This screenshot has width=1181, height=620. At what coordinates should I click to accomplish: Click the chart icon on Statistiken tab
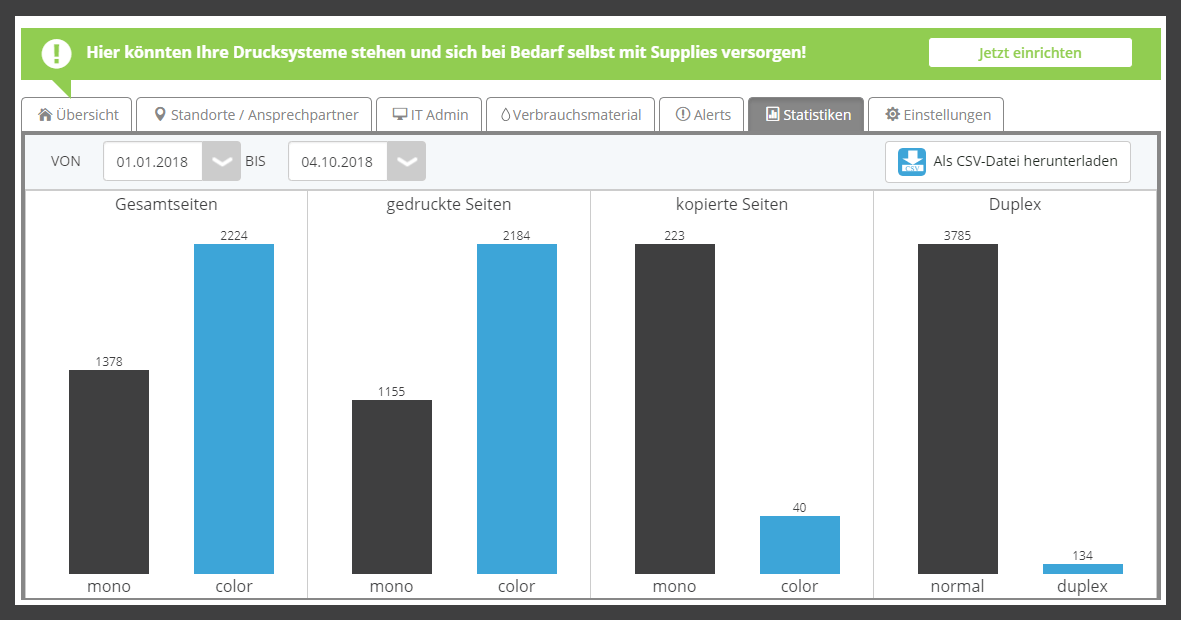(772, 115)
